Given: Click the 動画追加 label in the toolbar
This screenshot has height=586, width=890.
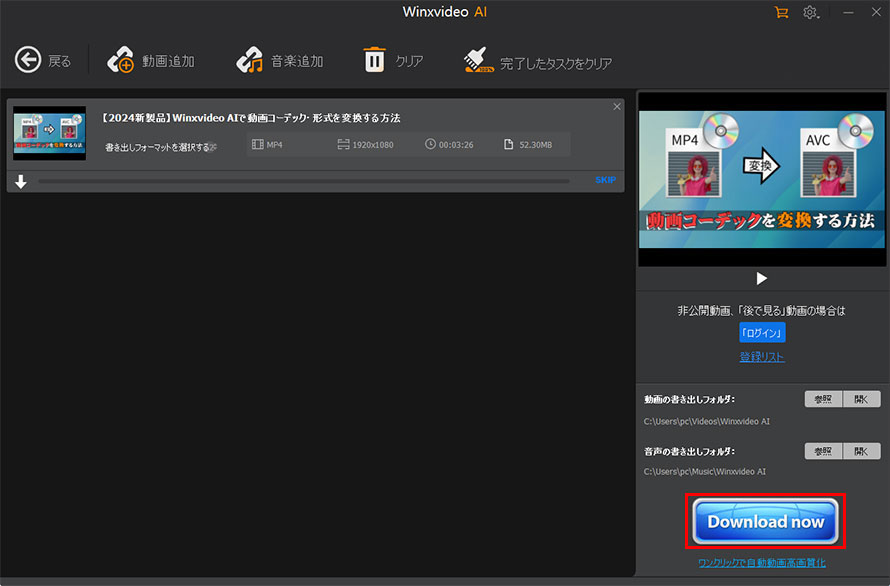Looking at the screenshot, I should [x=168, y=61].
